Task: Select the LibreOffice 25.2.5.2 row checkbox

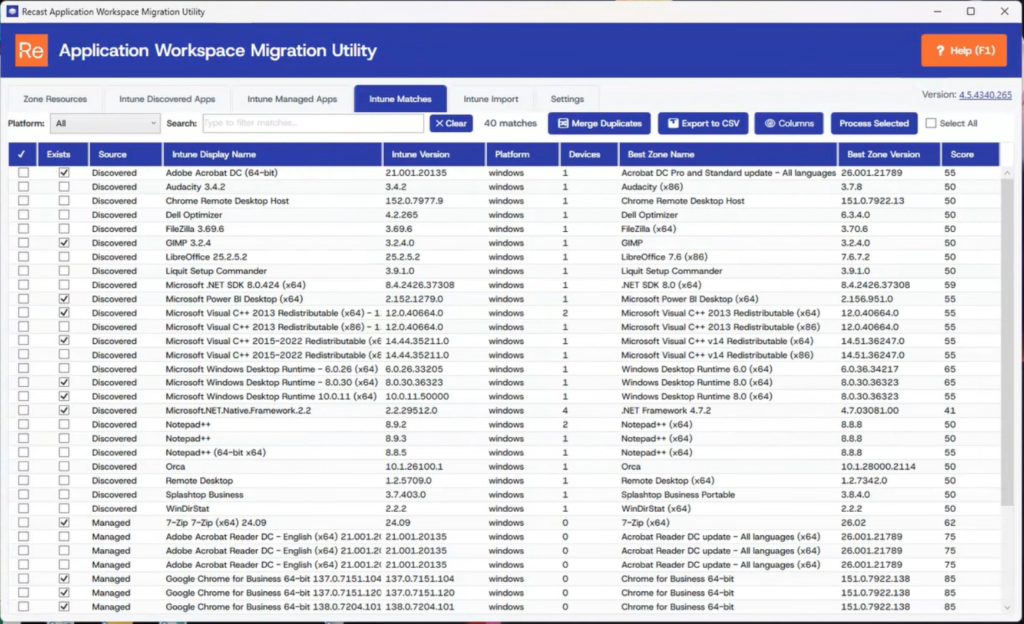Action: 24,257
